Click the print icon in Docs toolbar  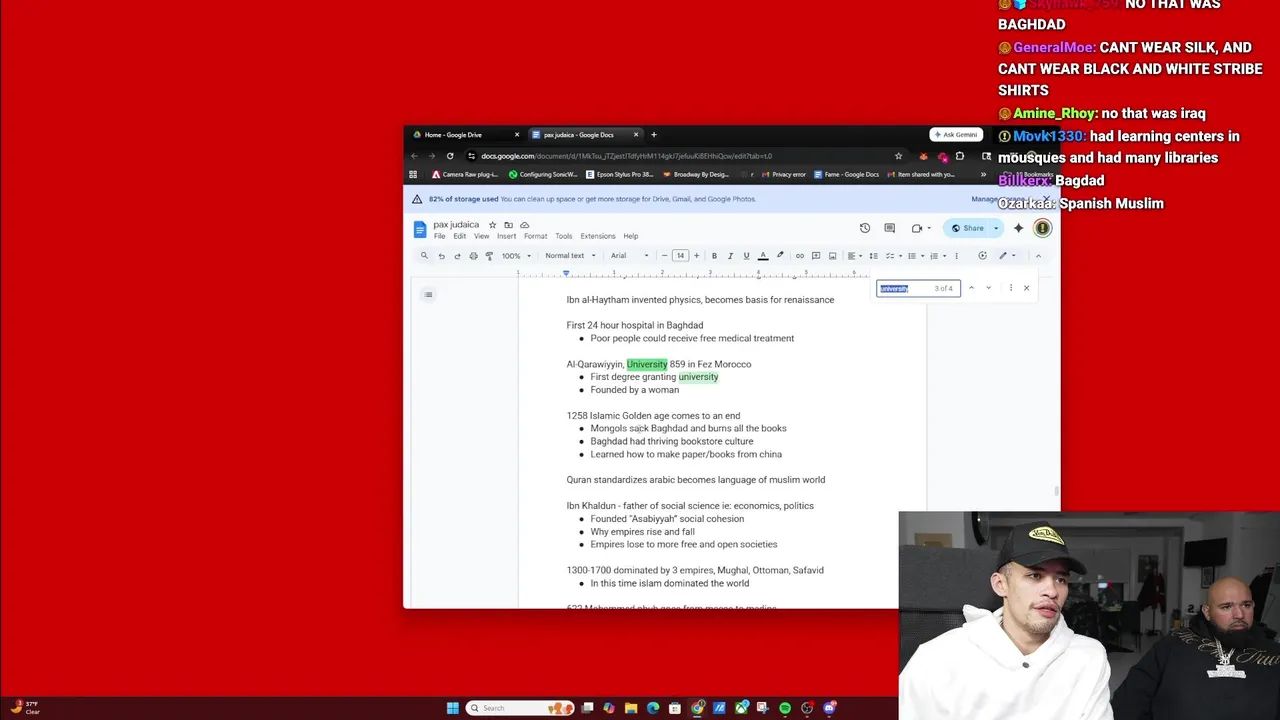tap(473, 256)
